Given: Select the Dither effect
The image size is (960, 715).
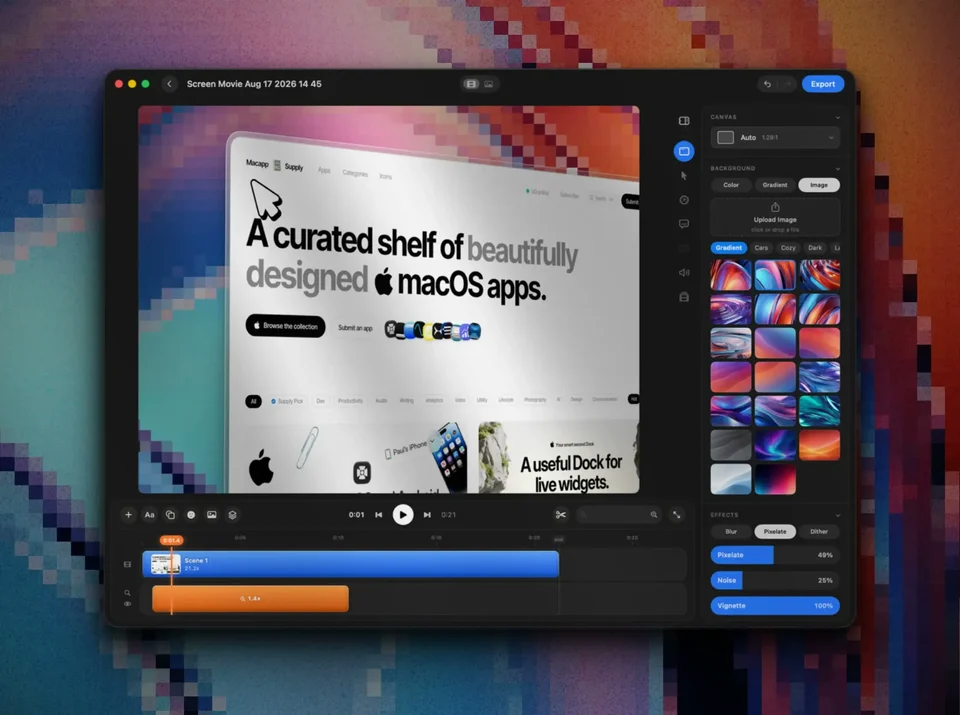Looking at the screenshot, I should [819, 531].
